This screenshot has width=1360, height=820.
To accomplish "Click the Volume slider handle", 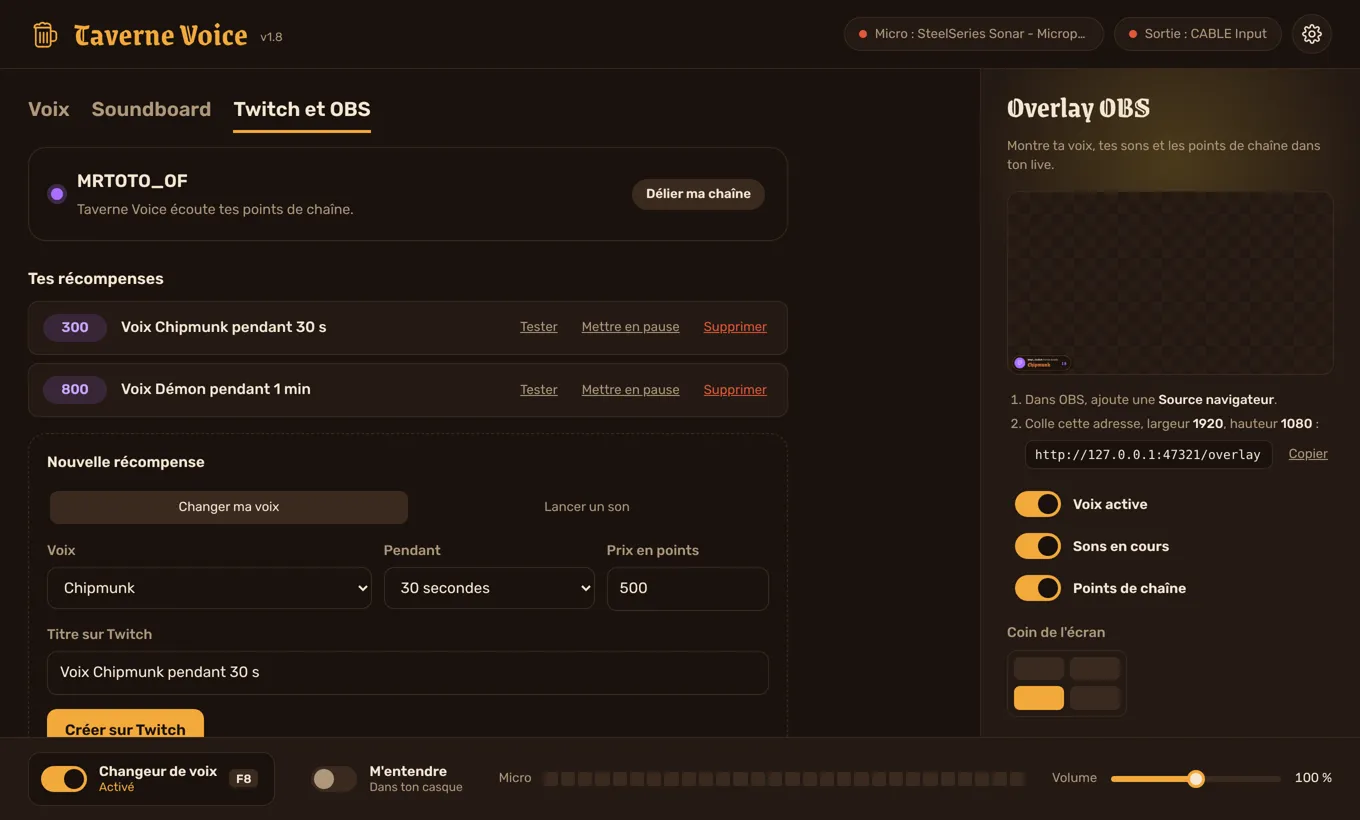I will [1196, 779].
